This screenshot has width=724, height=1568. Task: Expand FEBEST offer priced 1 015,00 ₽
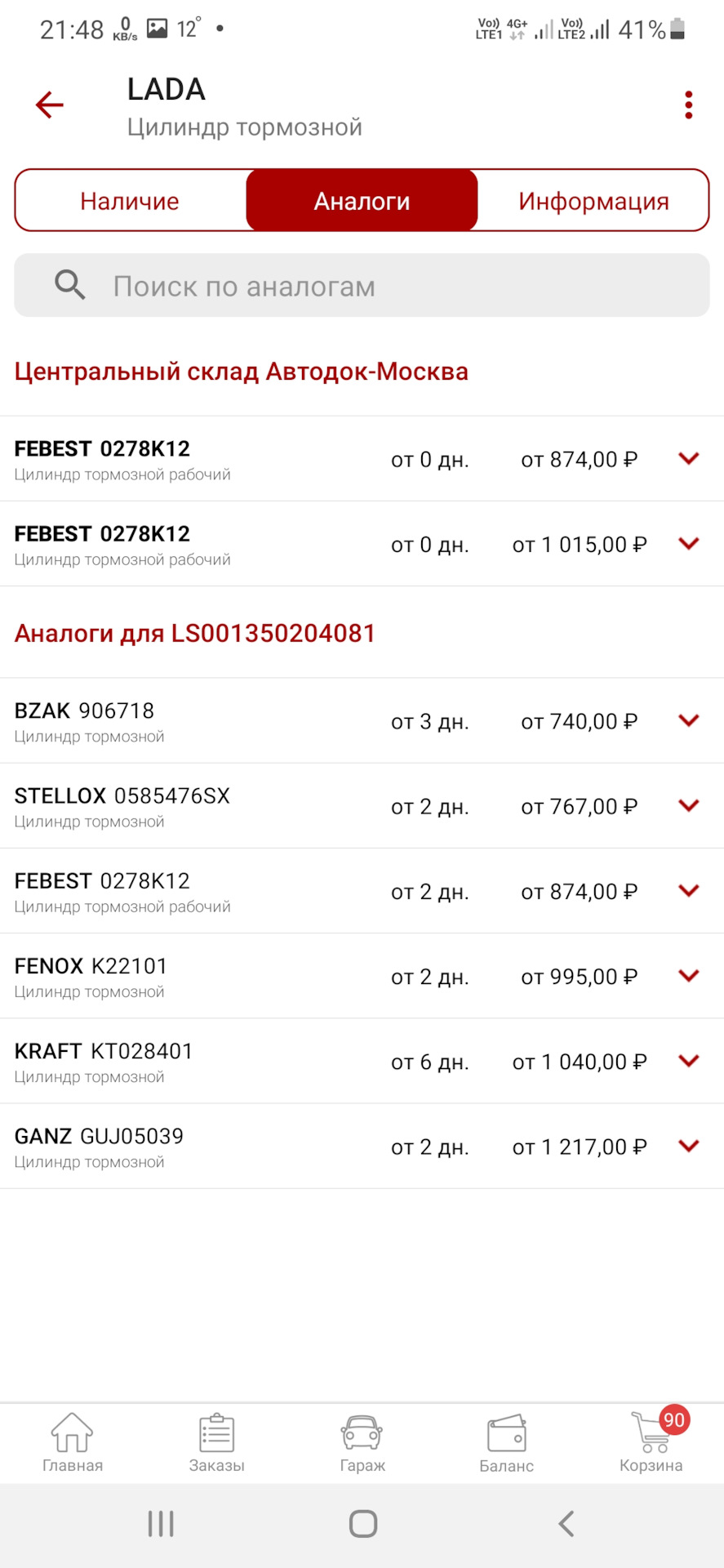(x=689, y=543)
